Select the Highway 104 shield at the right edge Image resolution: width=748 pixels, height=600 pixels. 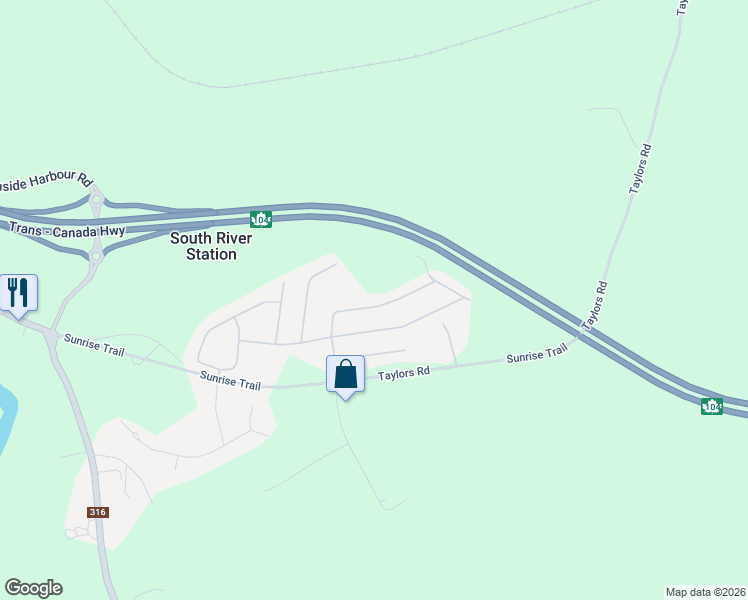(x=712, y=406)
